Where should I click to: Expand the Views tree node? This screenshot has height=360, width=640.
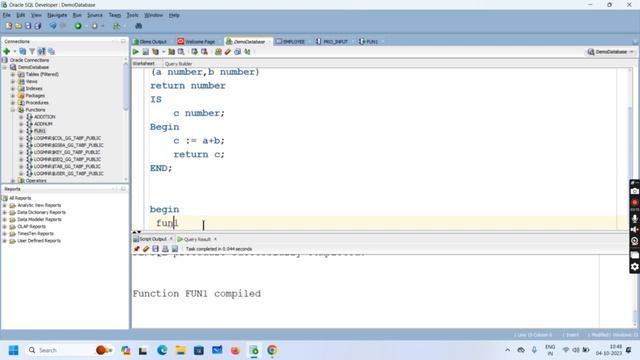click(x=13, y=82)
